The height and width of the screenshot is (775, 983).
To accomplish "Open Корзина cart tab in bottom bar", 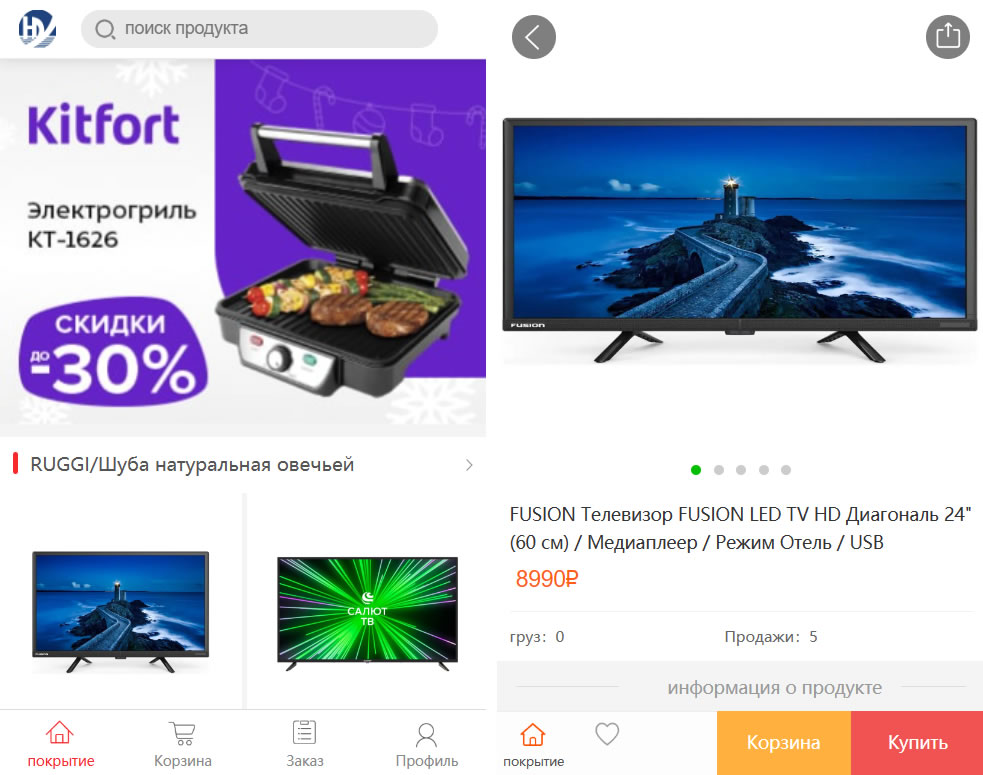I will coord(183,744).
